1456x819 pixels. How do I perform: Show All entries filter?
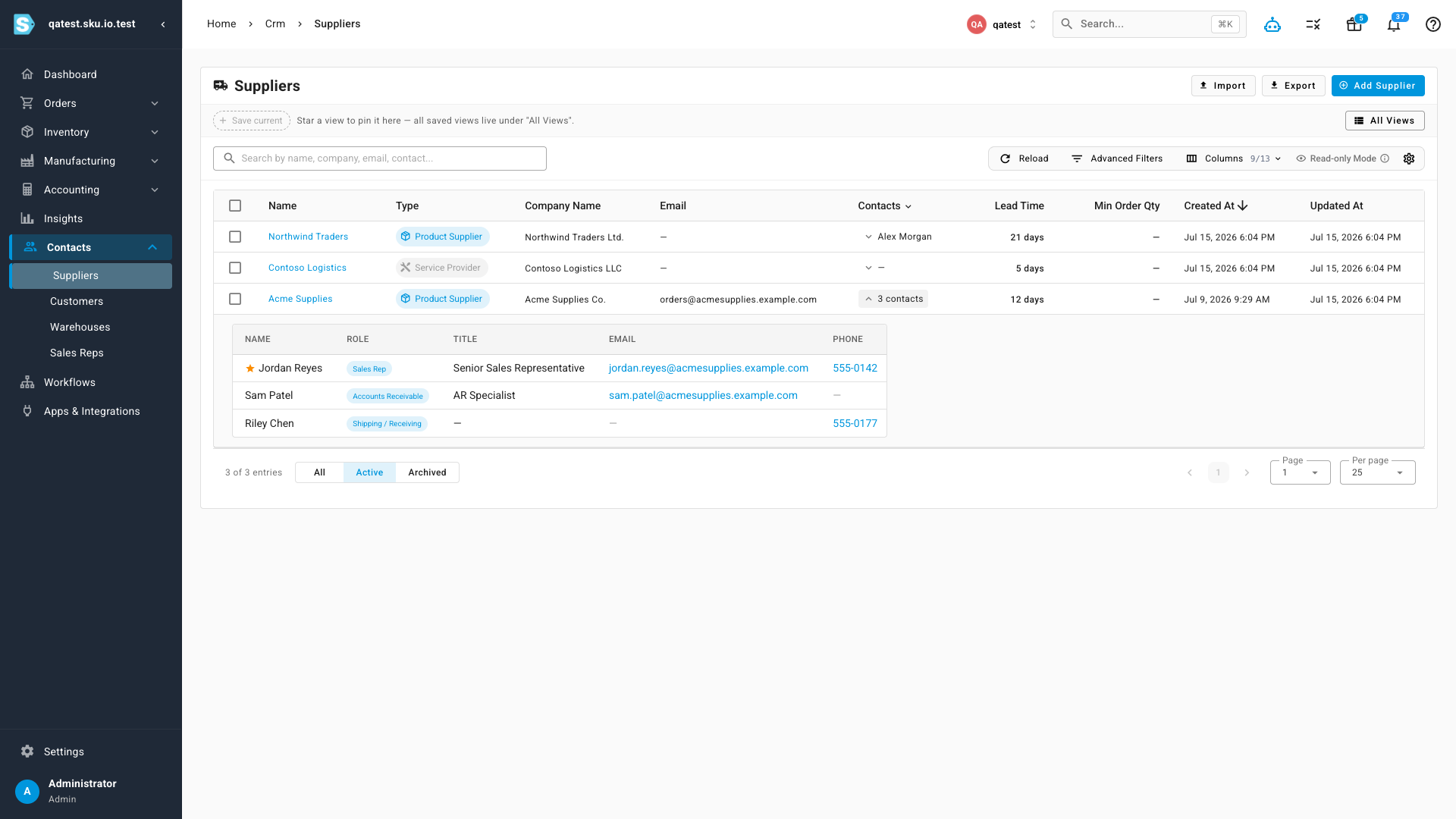pos(319,472)
